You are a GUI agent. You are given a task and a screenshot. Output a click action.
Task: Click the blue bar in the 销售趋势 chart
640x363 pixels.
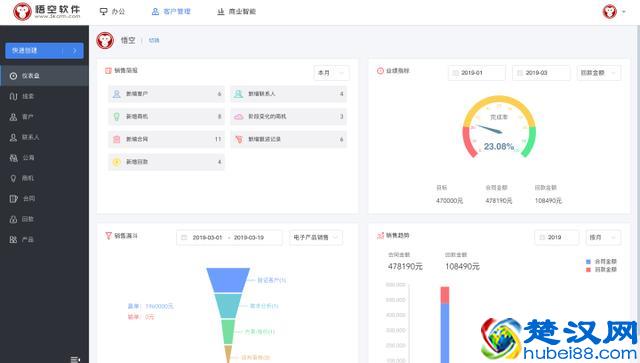coord(445,333)
